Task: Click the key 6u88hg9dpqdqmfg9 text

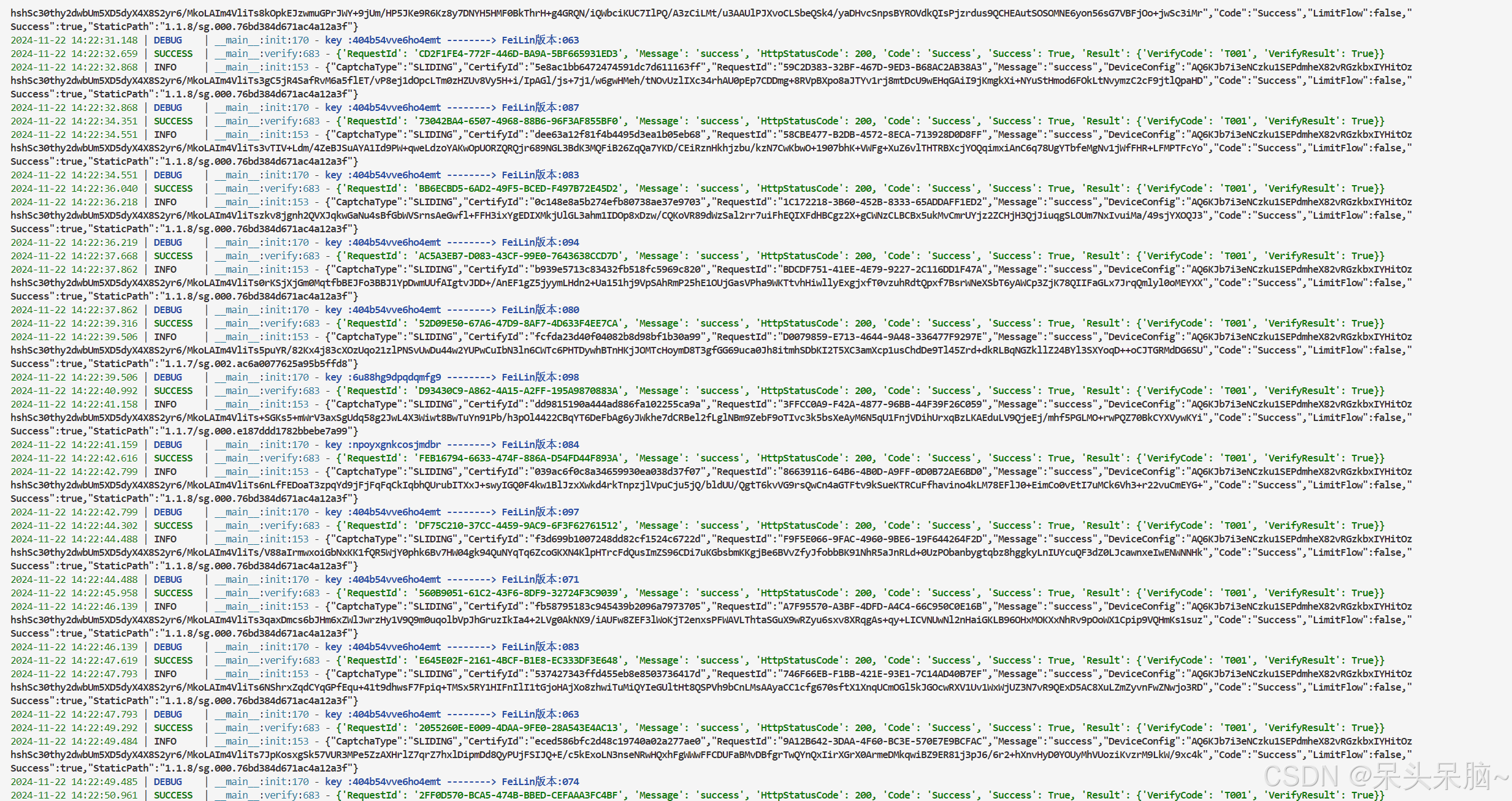Action: [x=396, y=378]
